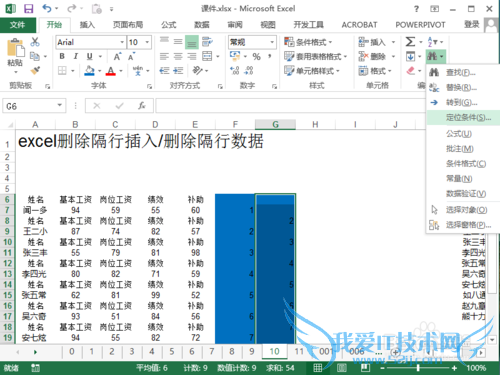Increase indent icon

pos(178,71)
